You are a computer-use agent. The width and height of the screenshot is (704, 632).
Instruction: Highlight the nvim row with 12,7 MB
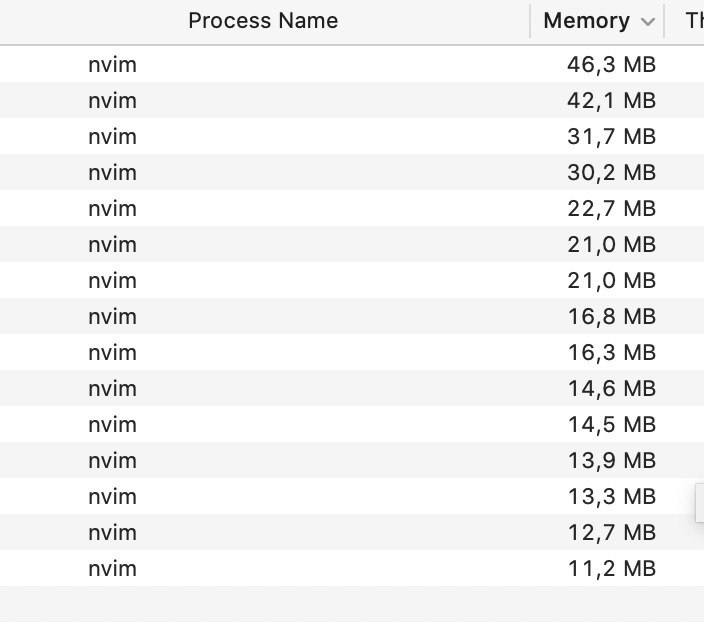coord(352,532)
